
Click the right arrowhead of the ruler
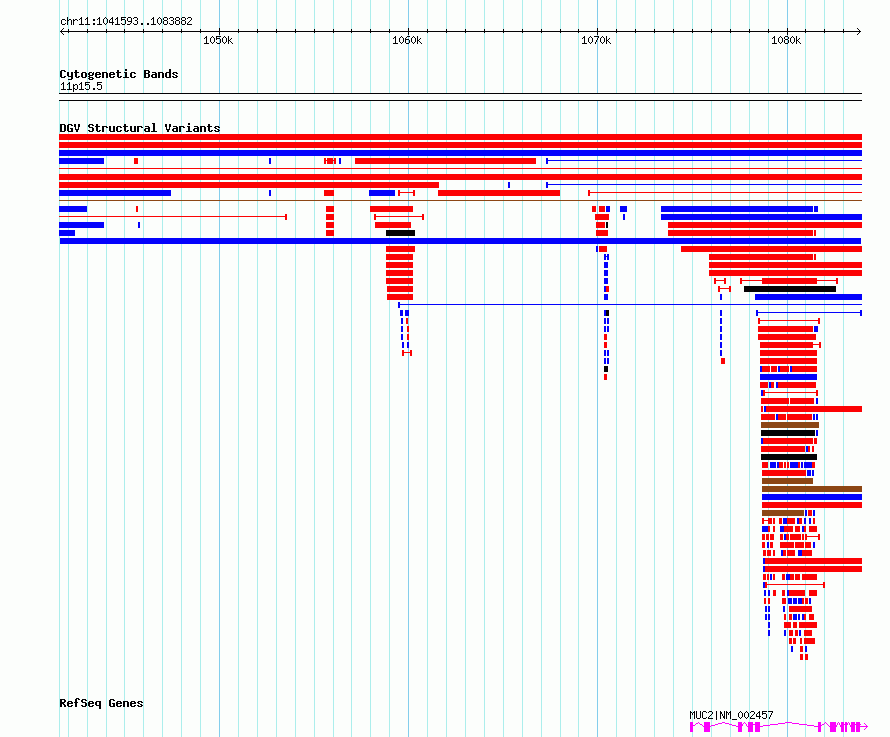[859, 32]
